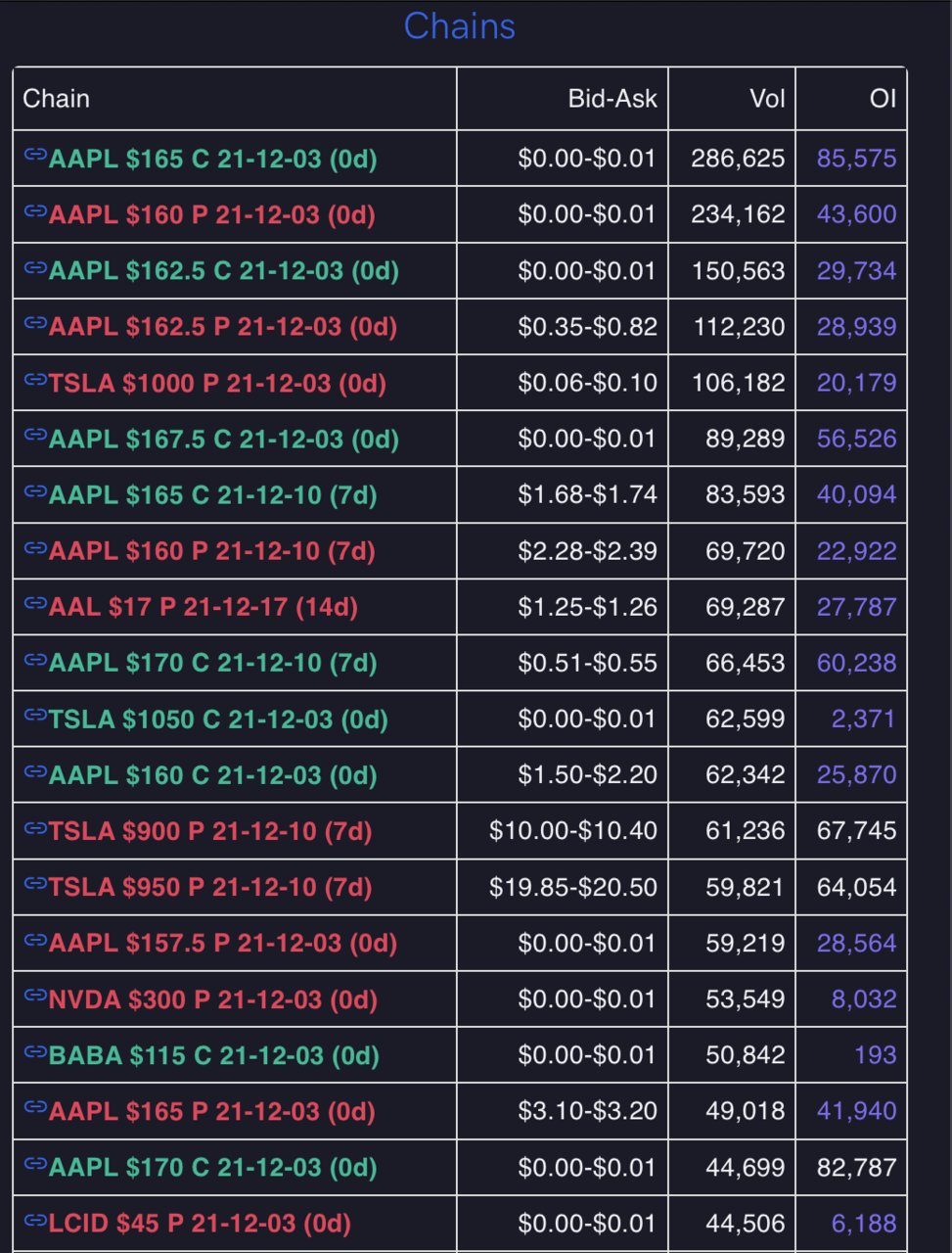
Task: Click link icon beside AAL $17 P 21-12-17
Action: (x=35, y=603)
